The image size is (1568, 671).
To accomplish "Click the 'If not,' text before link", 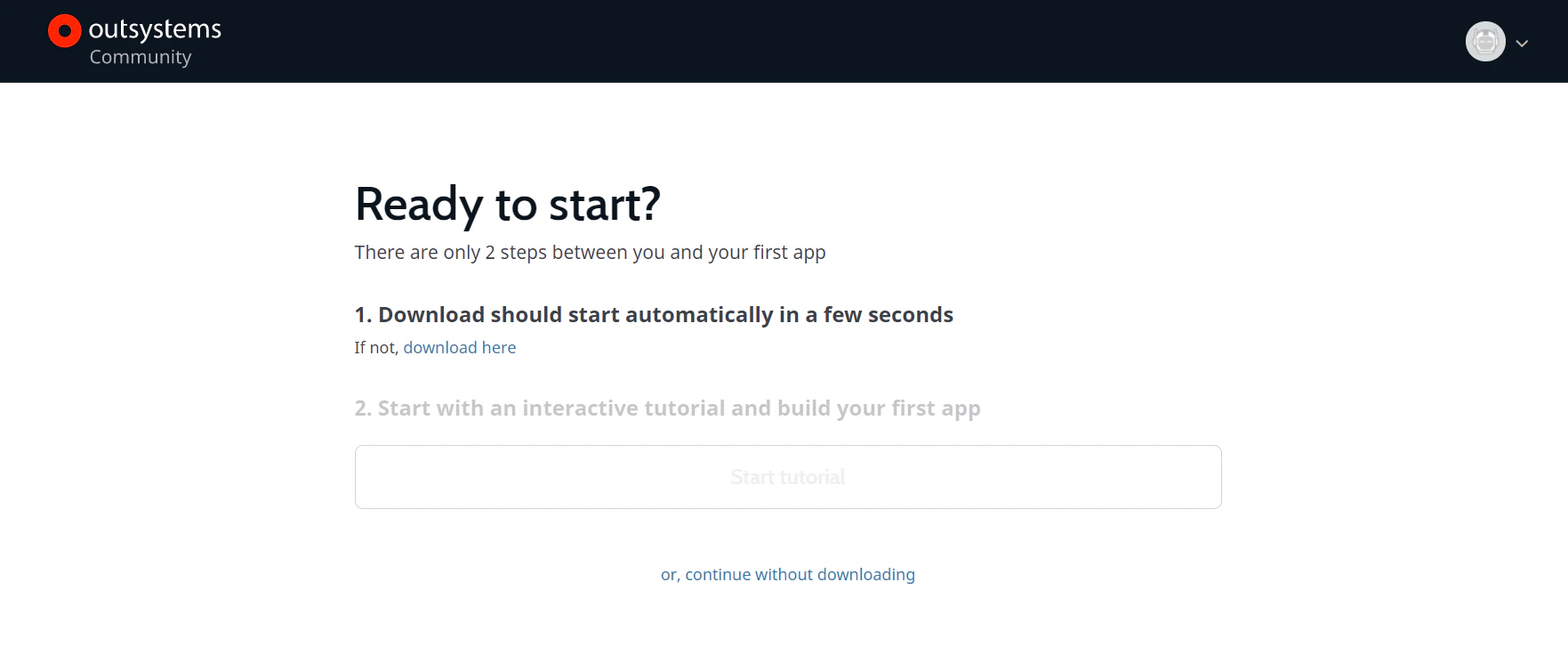I will point(376,348).
